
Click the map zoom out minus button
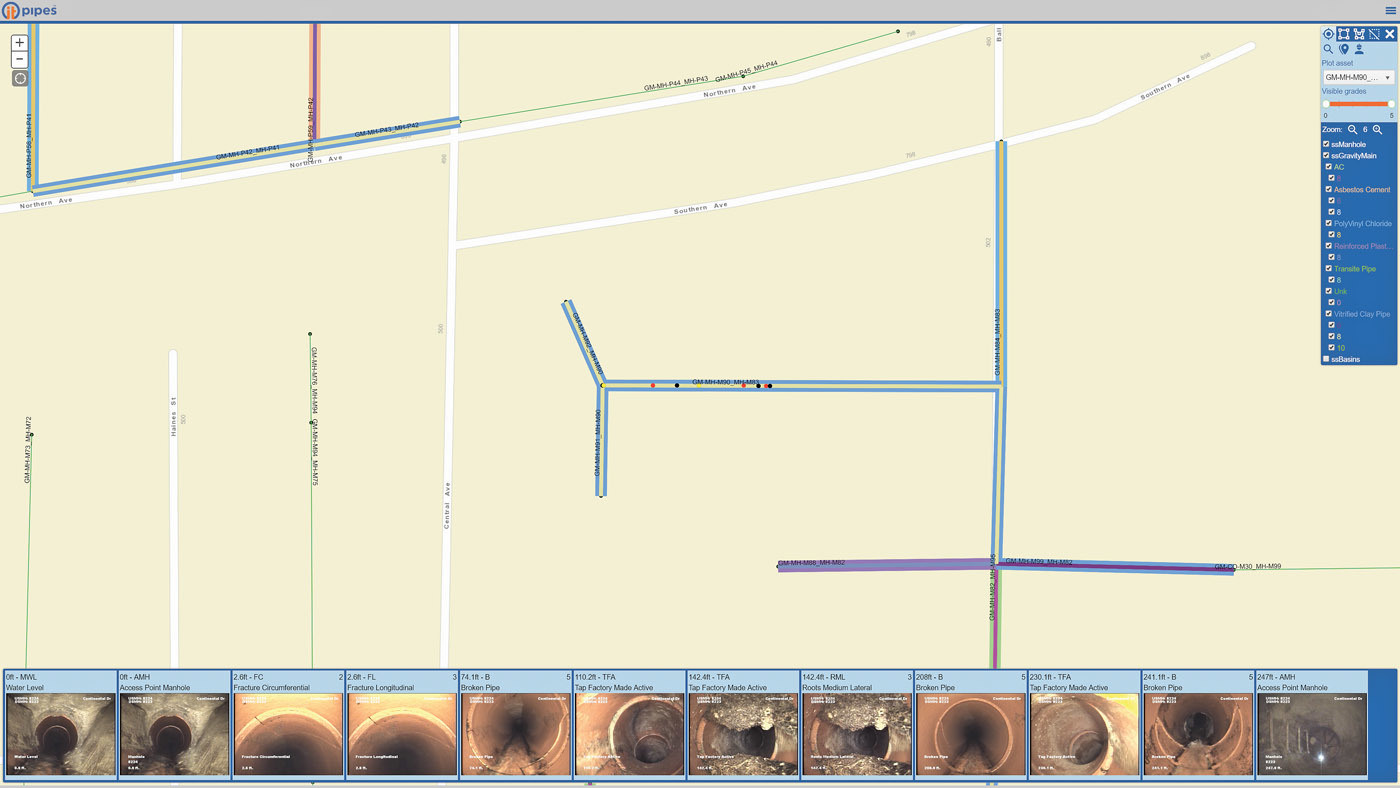point(20,60)
